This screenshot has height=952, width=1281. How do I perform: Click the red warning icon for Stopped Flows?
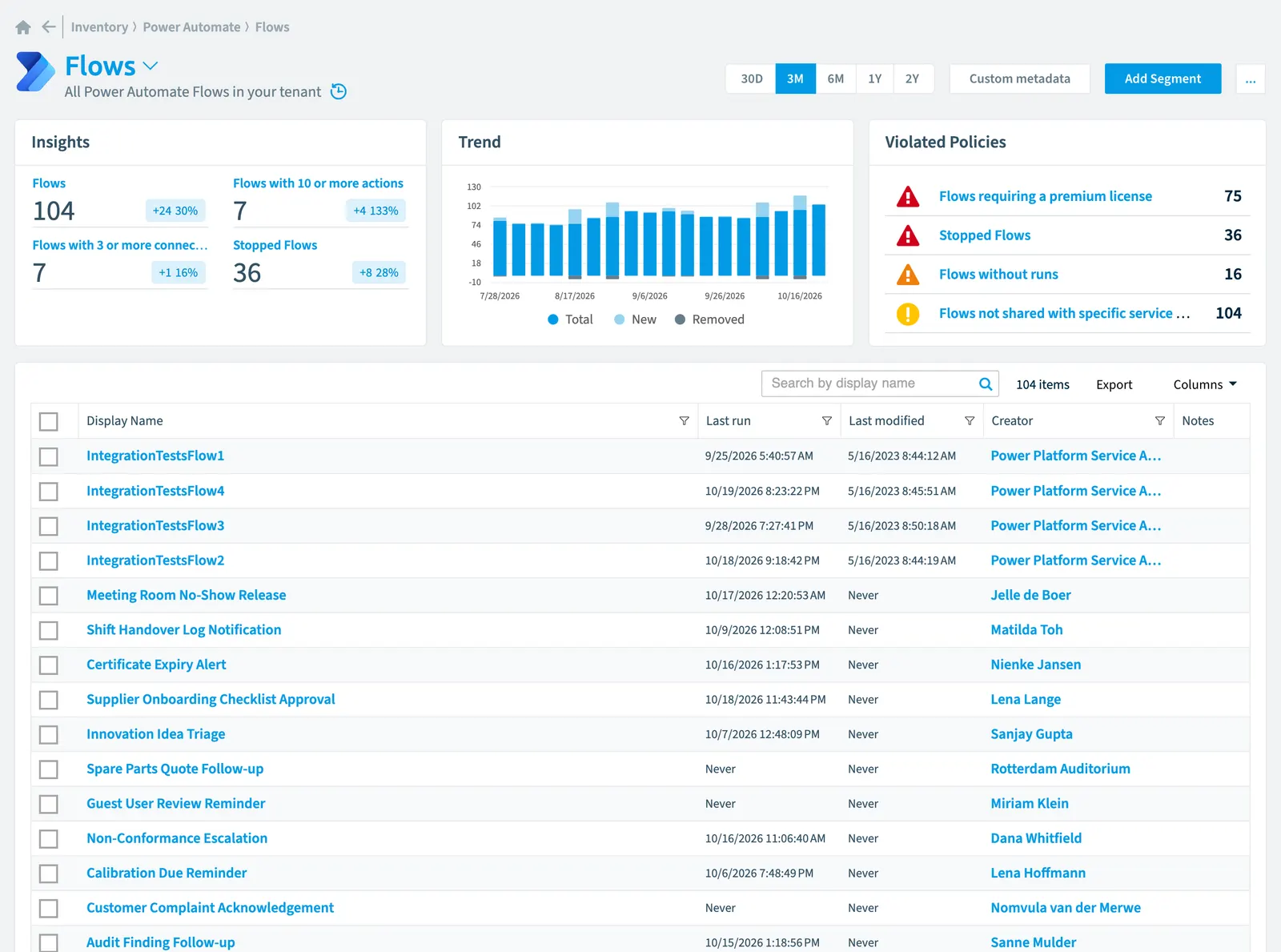[908, 235]
